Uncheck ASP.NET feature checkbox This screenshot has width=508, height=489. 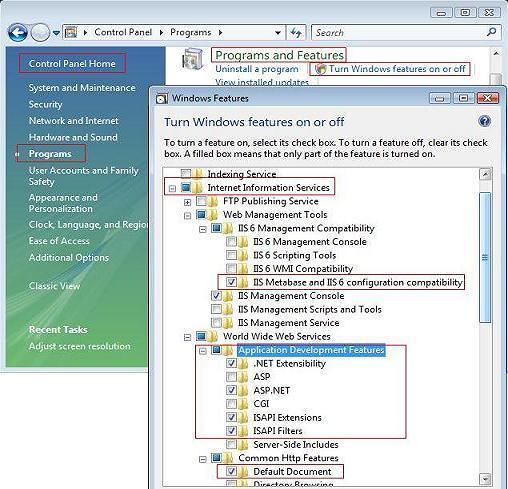coord(231,390)
